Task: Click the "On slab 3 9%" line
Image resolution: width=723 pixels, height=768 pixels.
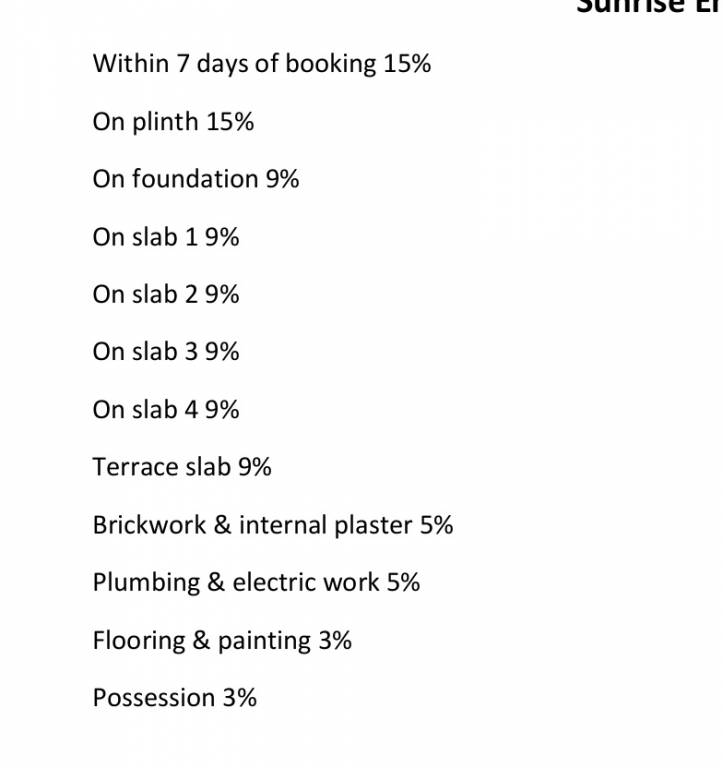Action: [x=166, y=352]
